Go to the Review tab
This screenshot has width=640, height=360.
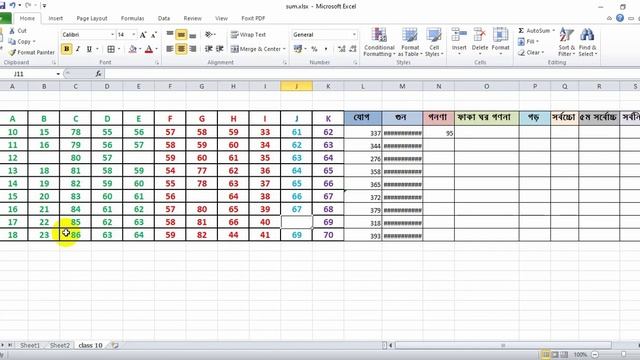click(192, 18)
